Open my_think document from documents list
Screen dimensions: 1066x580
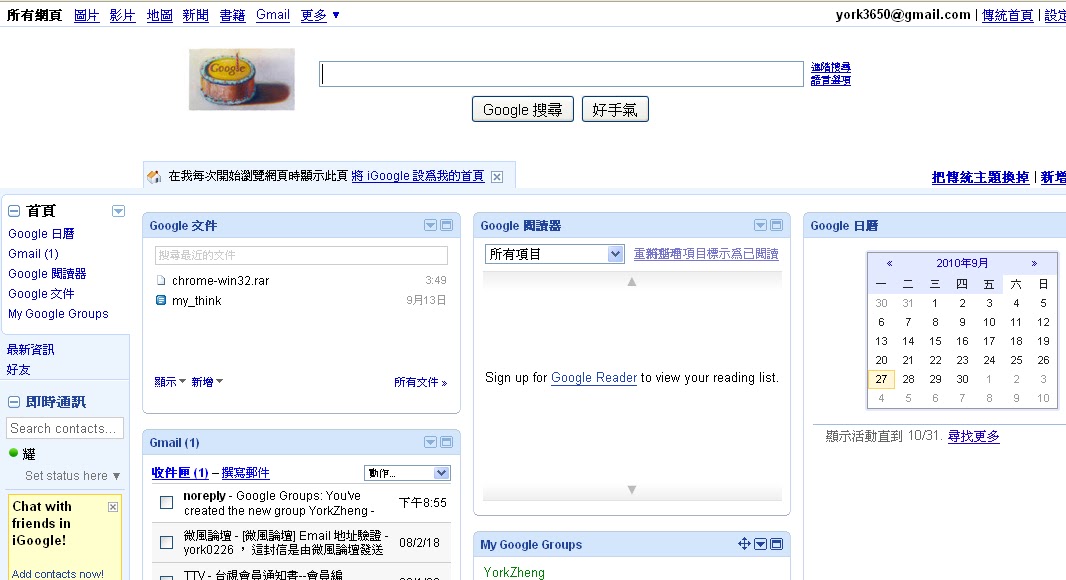pos(196,301)
